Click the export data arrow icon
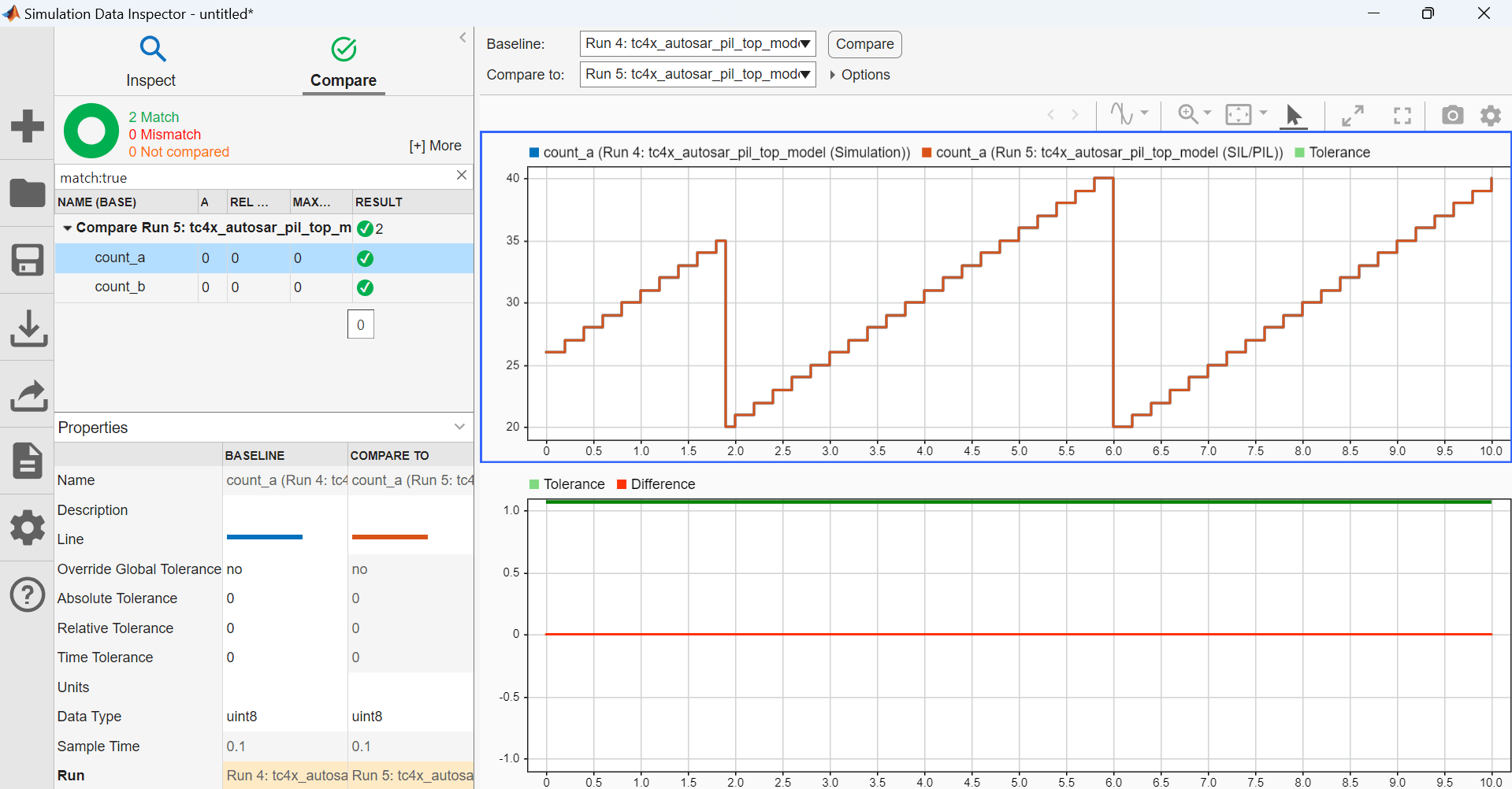1512x789 pixels. tap(28, 395)
